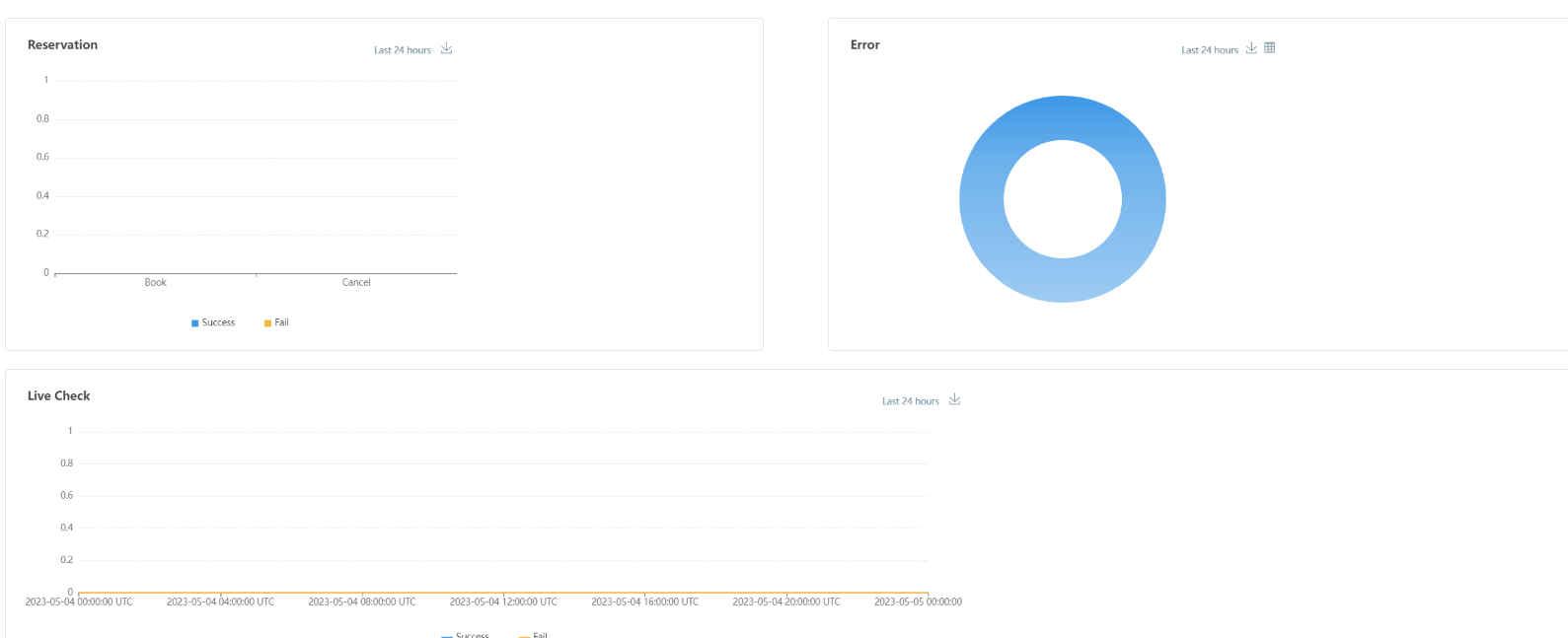
Task: Click the 2023-05-04 20:00:00 UTC axis label
Action: click(786, 602)
